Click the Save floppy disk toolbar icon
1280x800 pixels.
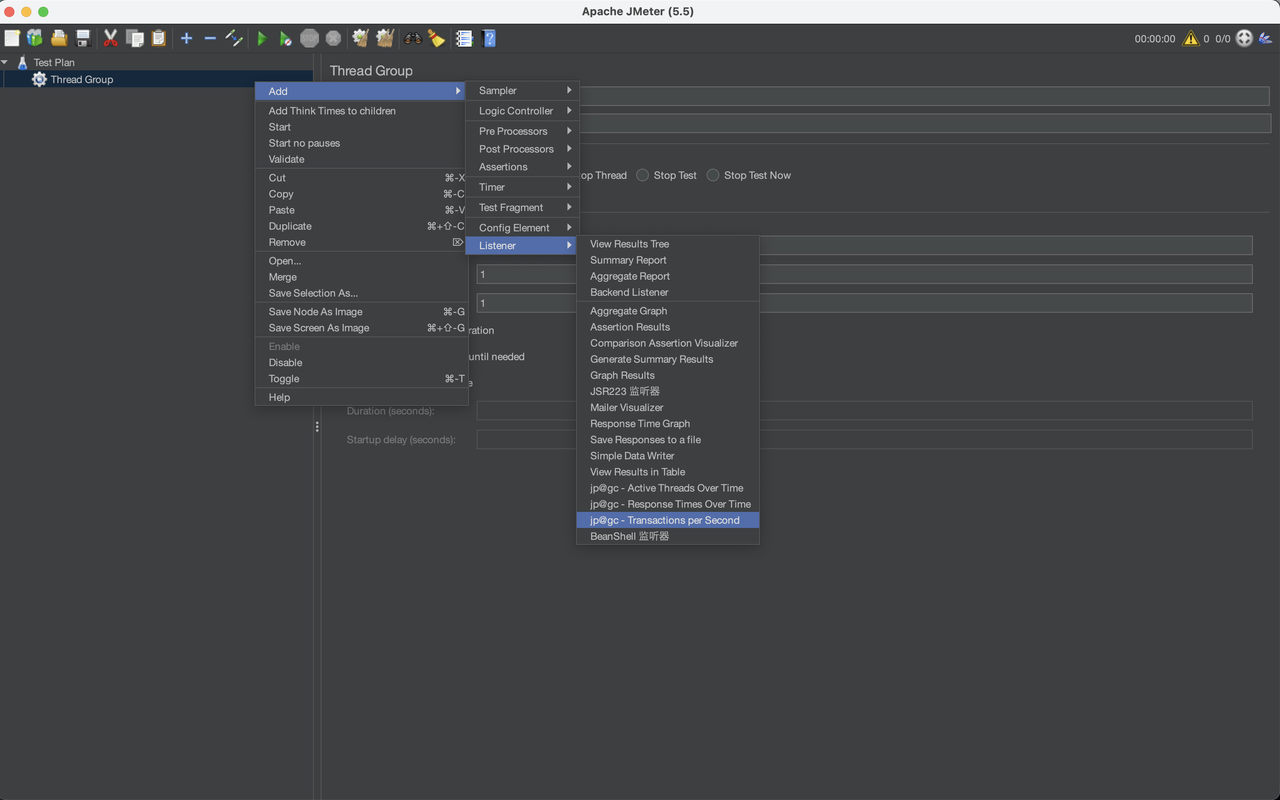[83, 38]
